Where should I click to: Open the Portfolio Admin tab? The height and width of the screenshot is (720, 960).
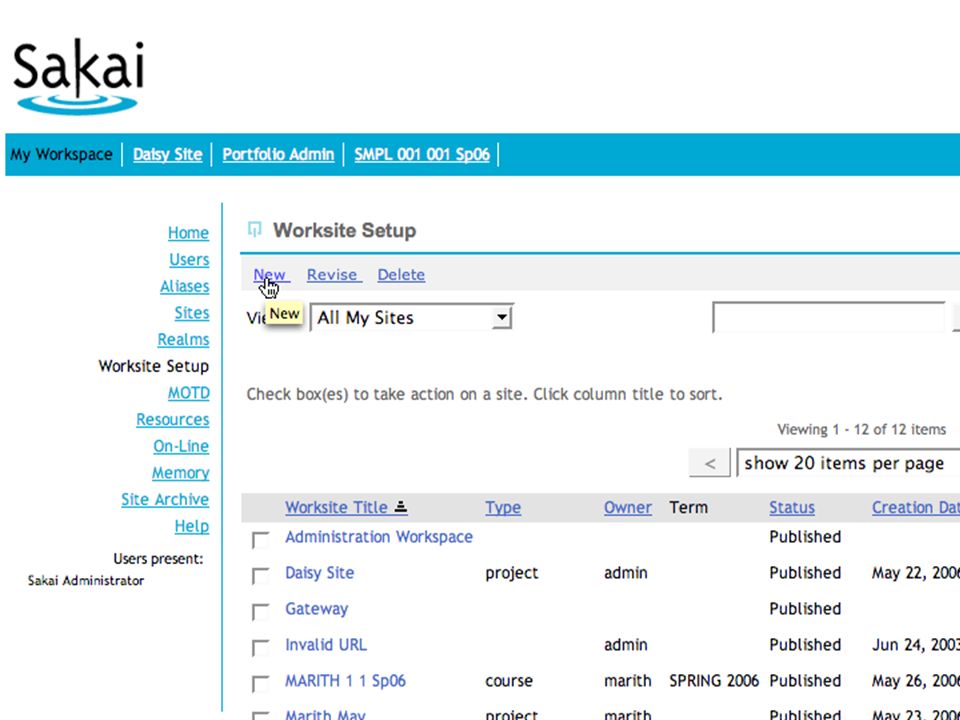coord(278,154)
